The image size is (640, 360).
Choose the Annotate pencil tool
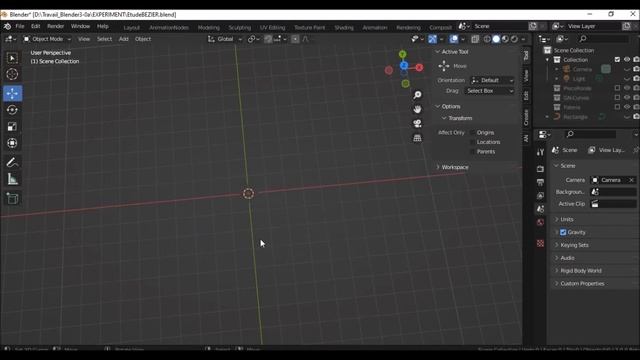12,162
